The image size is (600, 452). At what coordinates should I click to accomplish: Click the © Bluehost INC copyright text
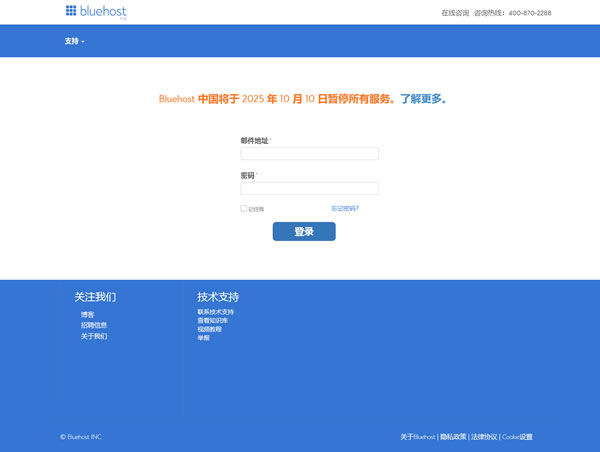(x=81, y=437)
